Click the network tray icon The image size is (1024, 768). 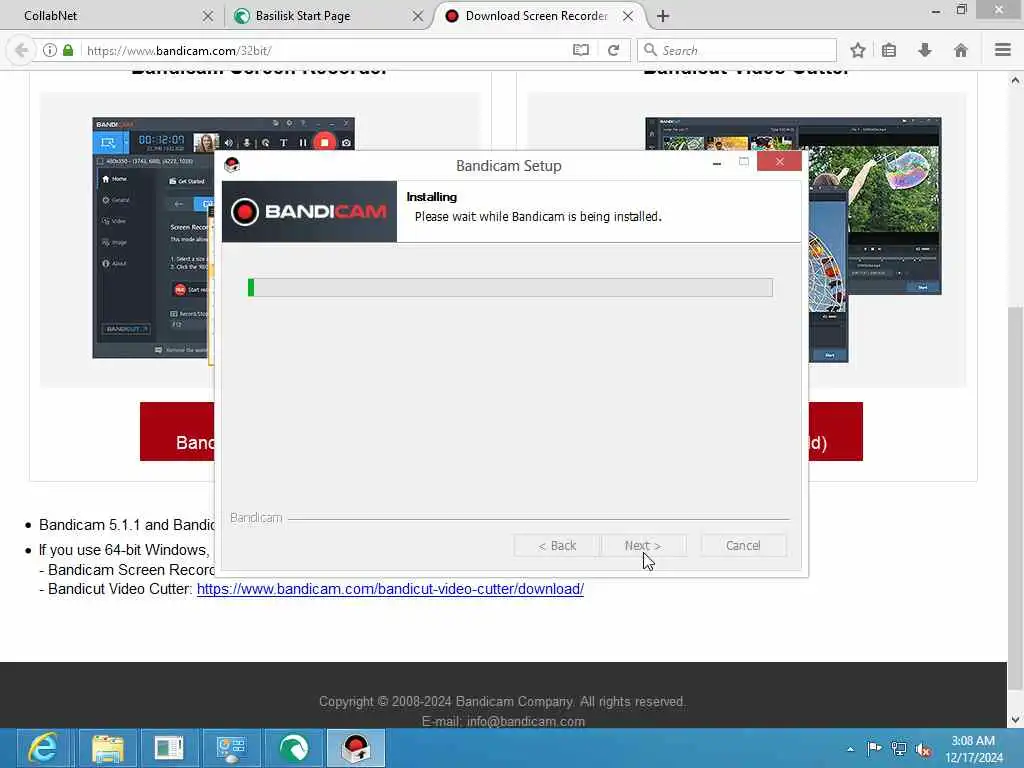899,749
